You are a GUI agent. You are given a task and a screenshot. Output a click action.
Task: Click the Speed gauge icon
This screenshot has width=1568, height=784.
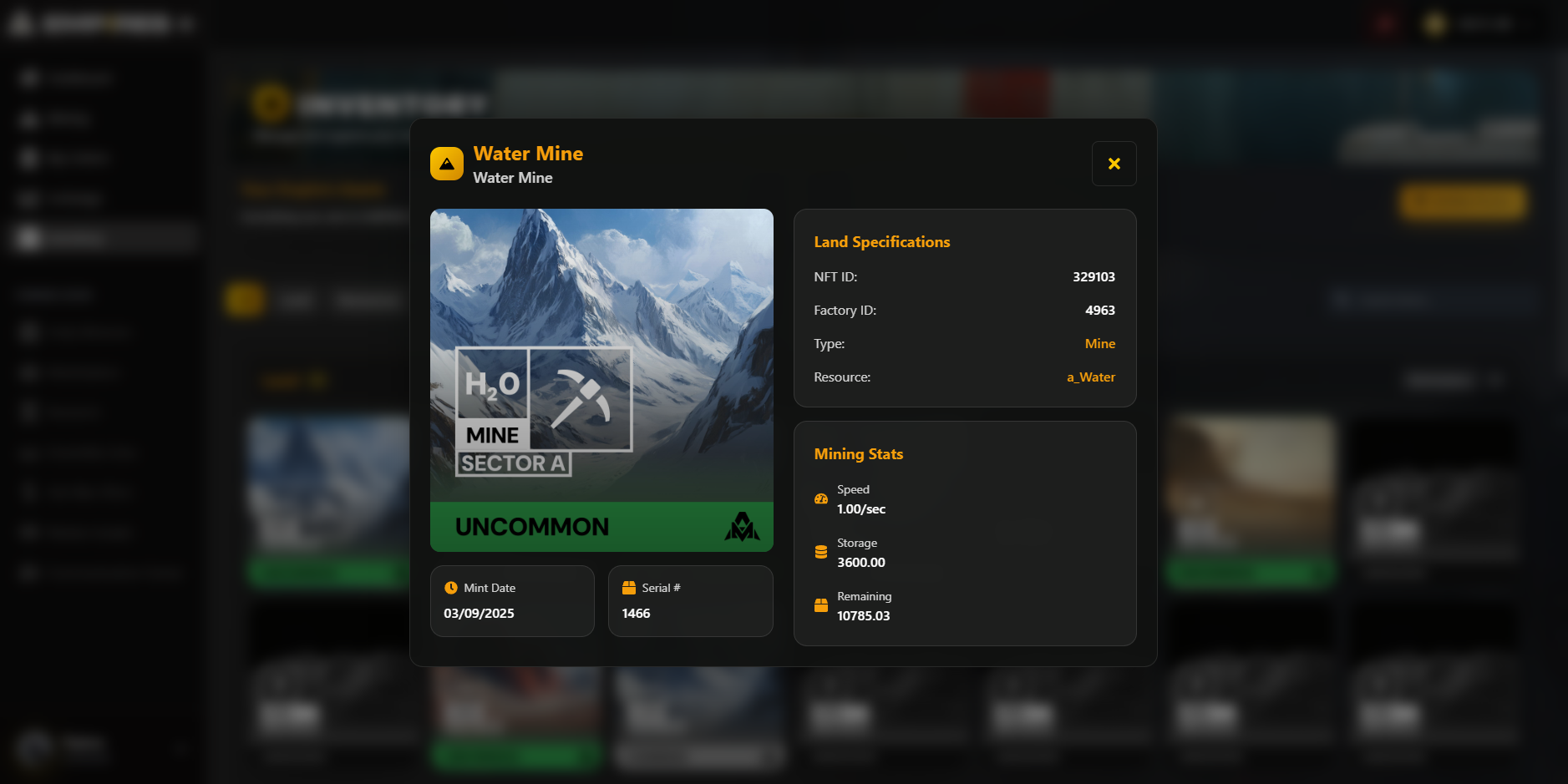[821, 499]
